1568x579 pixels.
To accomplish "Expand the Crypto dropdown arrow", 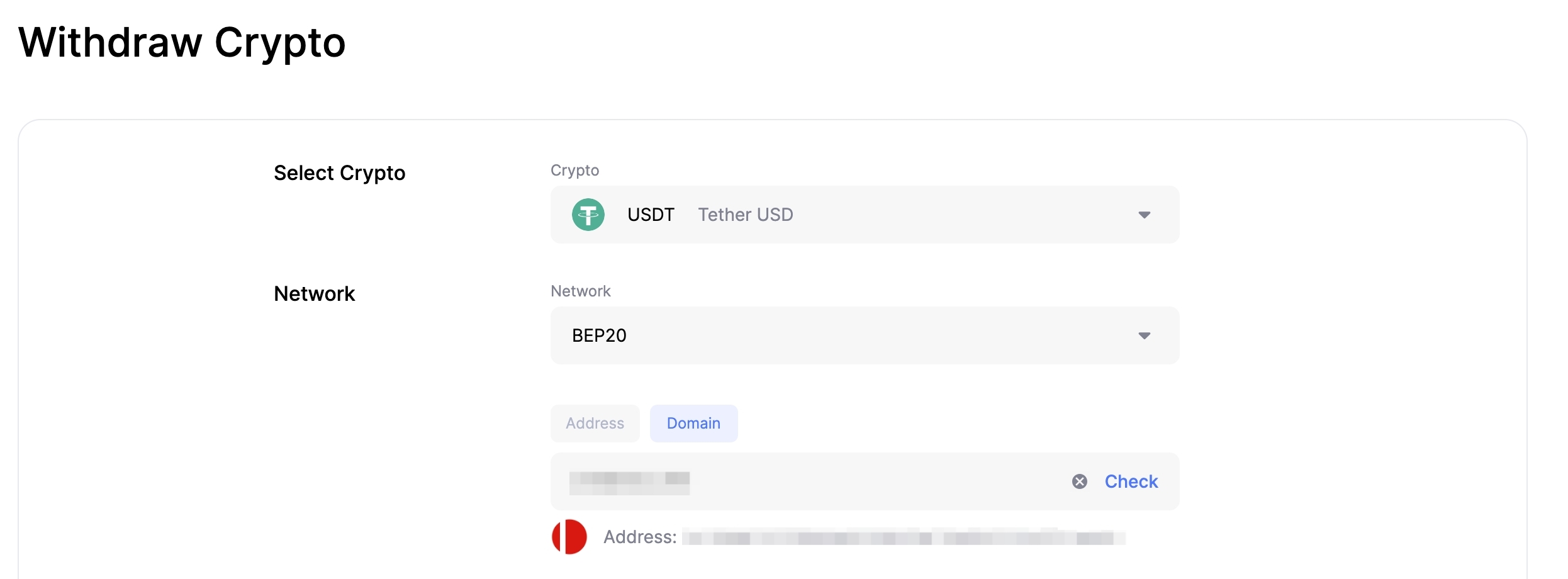I will 1144,215.
